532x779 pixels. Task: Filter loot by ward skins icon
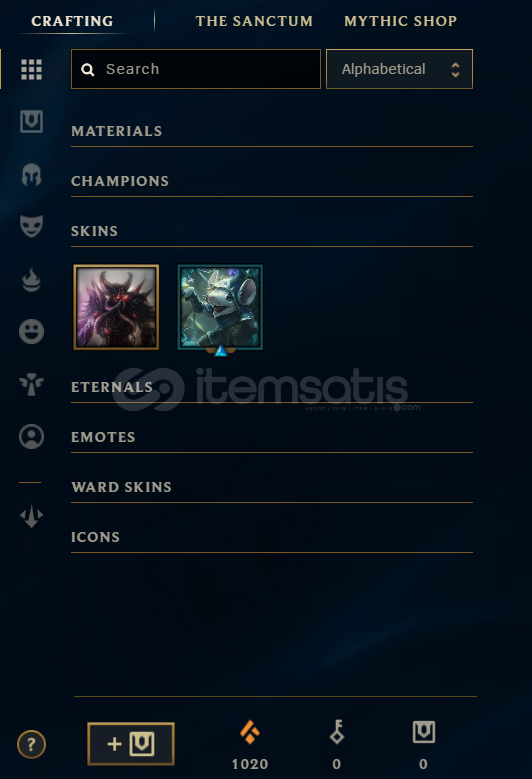(31, 384)
